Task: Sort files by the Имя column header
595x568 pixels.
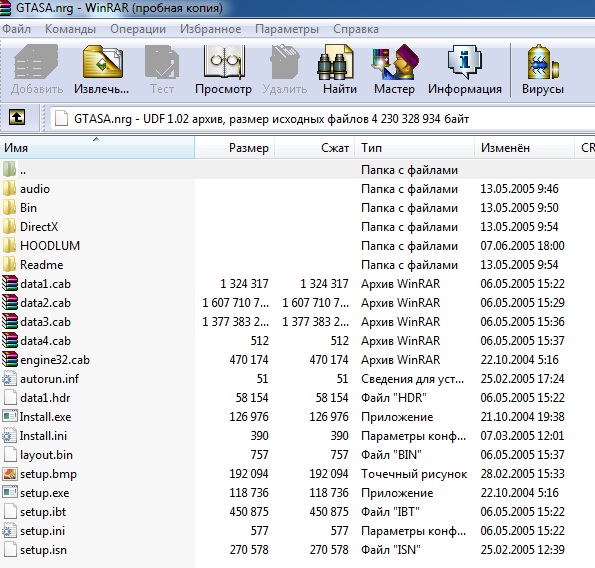Action: tap(97, 147)
